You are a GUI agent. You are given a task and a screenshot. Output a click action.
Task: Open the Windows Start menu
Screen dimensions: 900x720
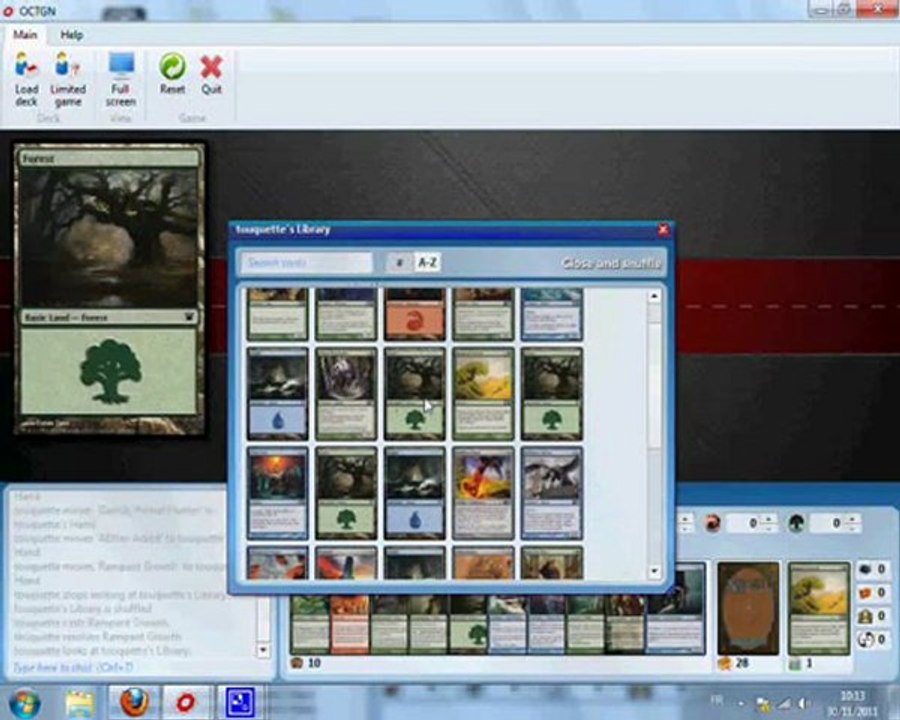pyautogui.click(x=23, y=702)
